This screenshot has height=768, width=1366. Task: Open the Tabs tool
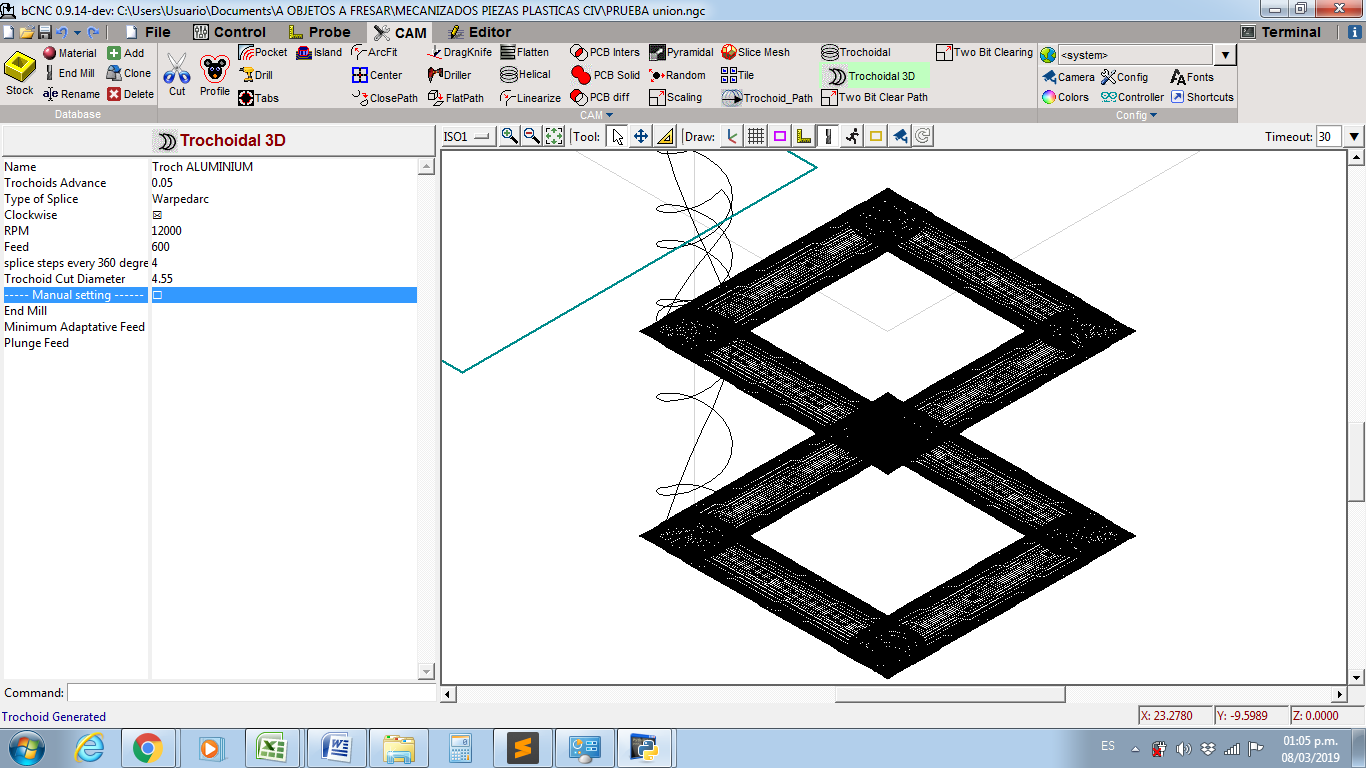click(259, 98)
